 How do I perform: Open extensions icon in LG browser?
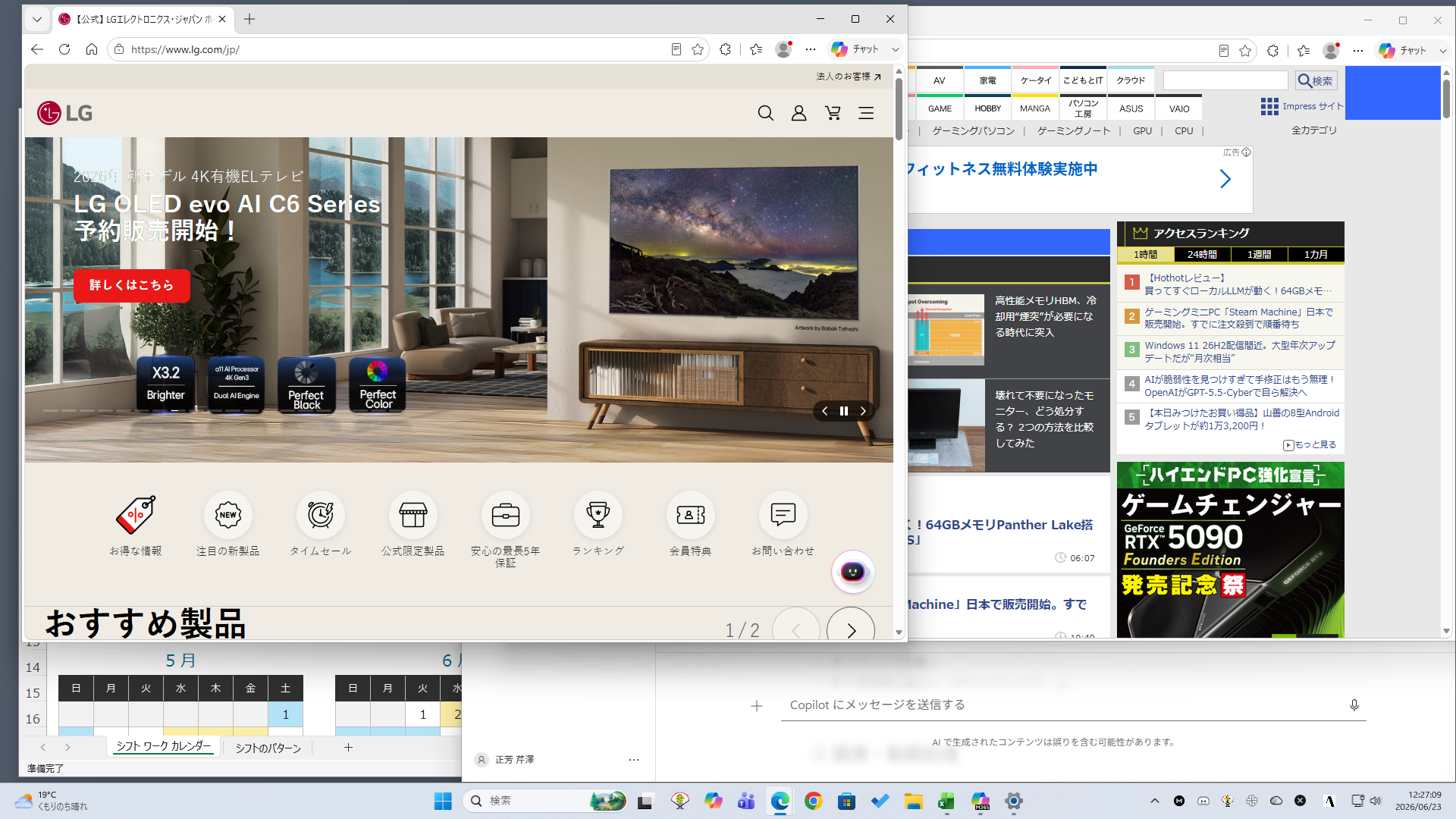coord(726,49)
